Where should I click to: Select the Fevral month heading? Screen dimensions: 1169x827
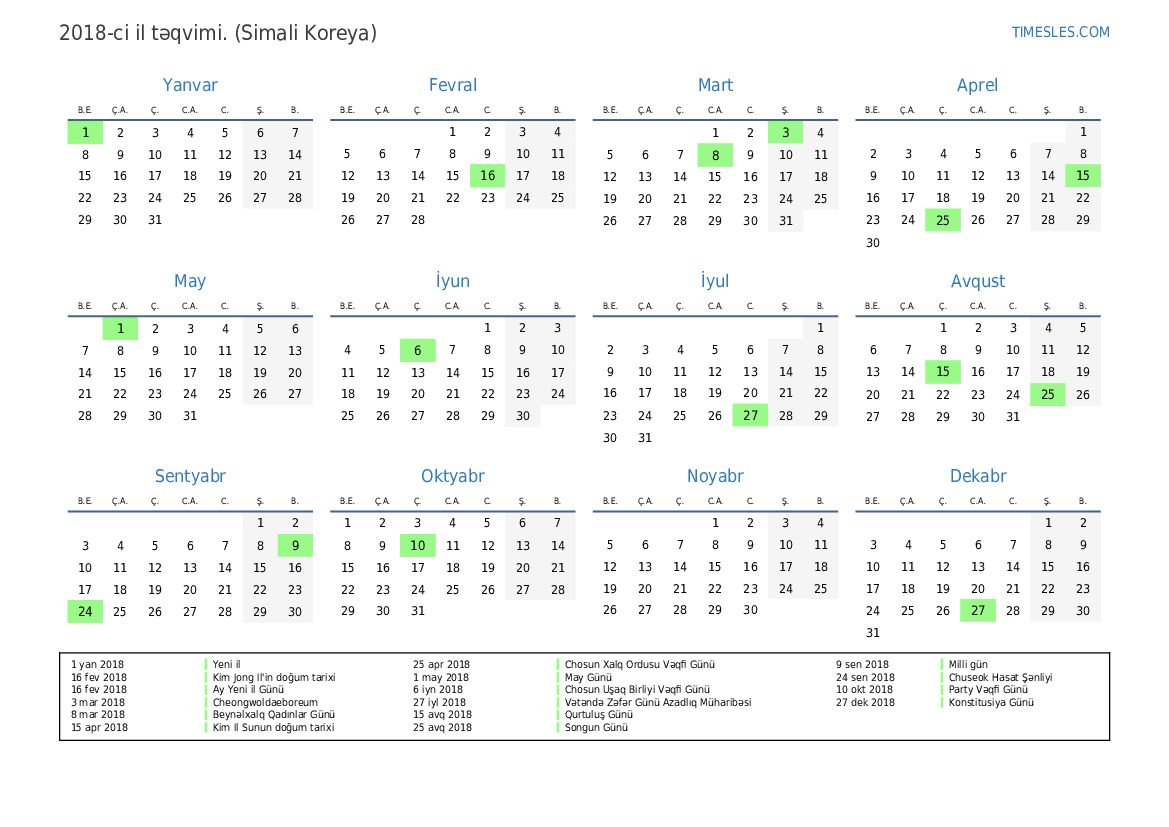(x=453, y=85)
